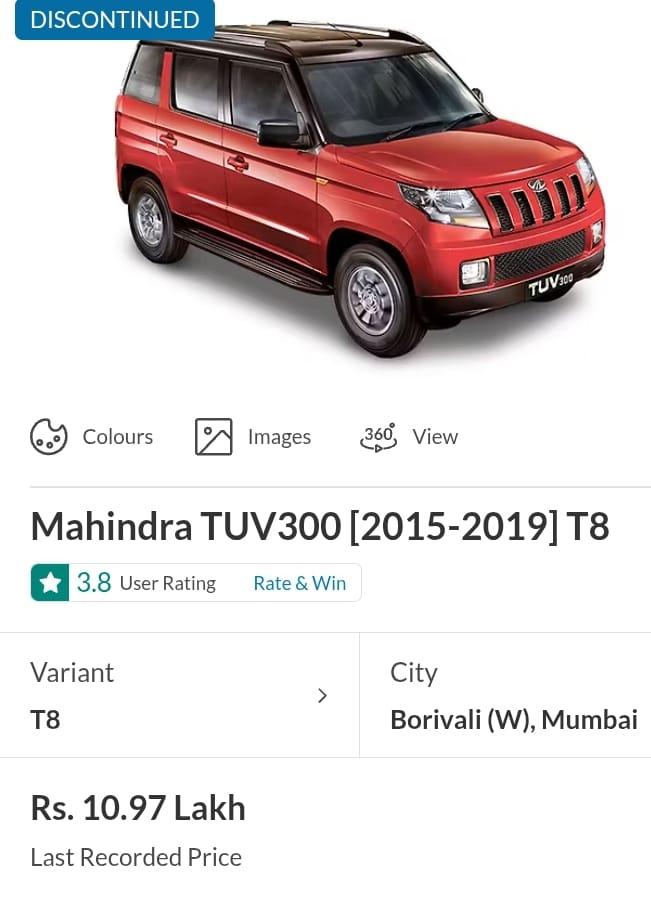
Task: Tap the City field label
Action: (x=414, y=674)
